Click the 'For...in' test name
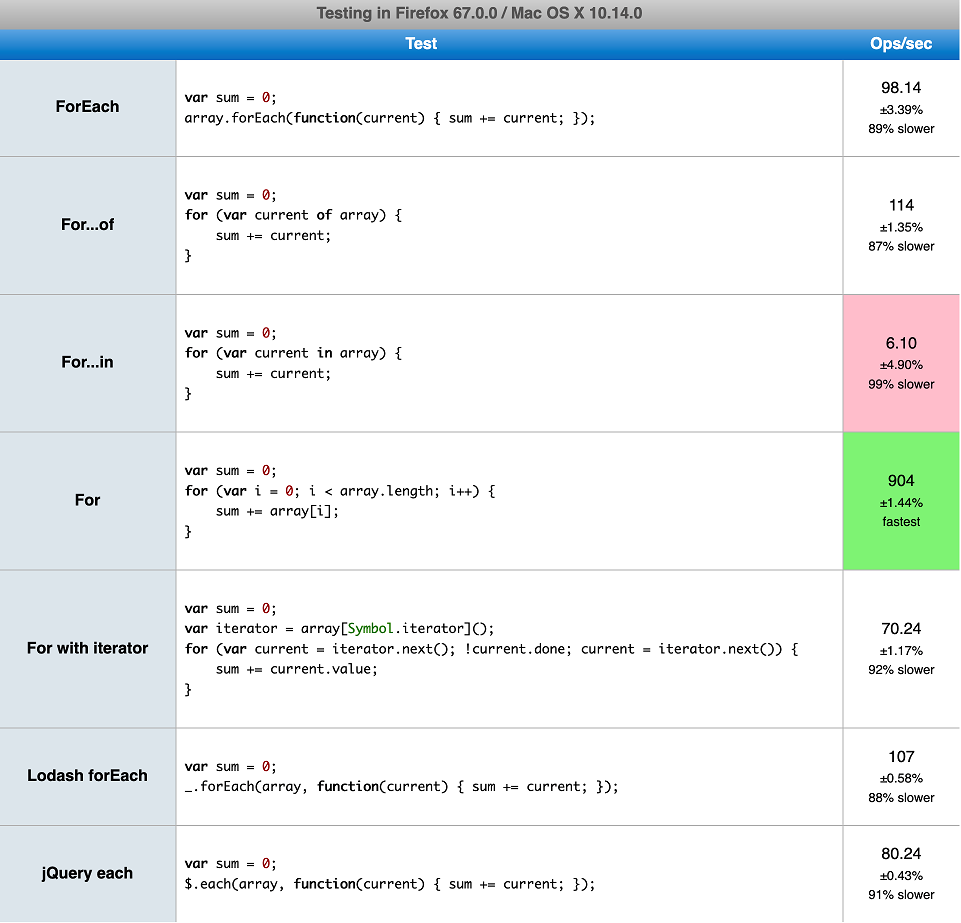Viewport: 961px width, 923px height. pos(88,363)
